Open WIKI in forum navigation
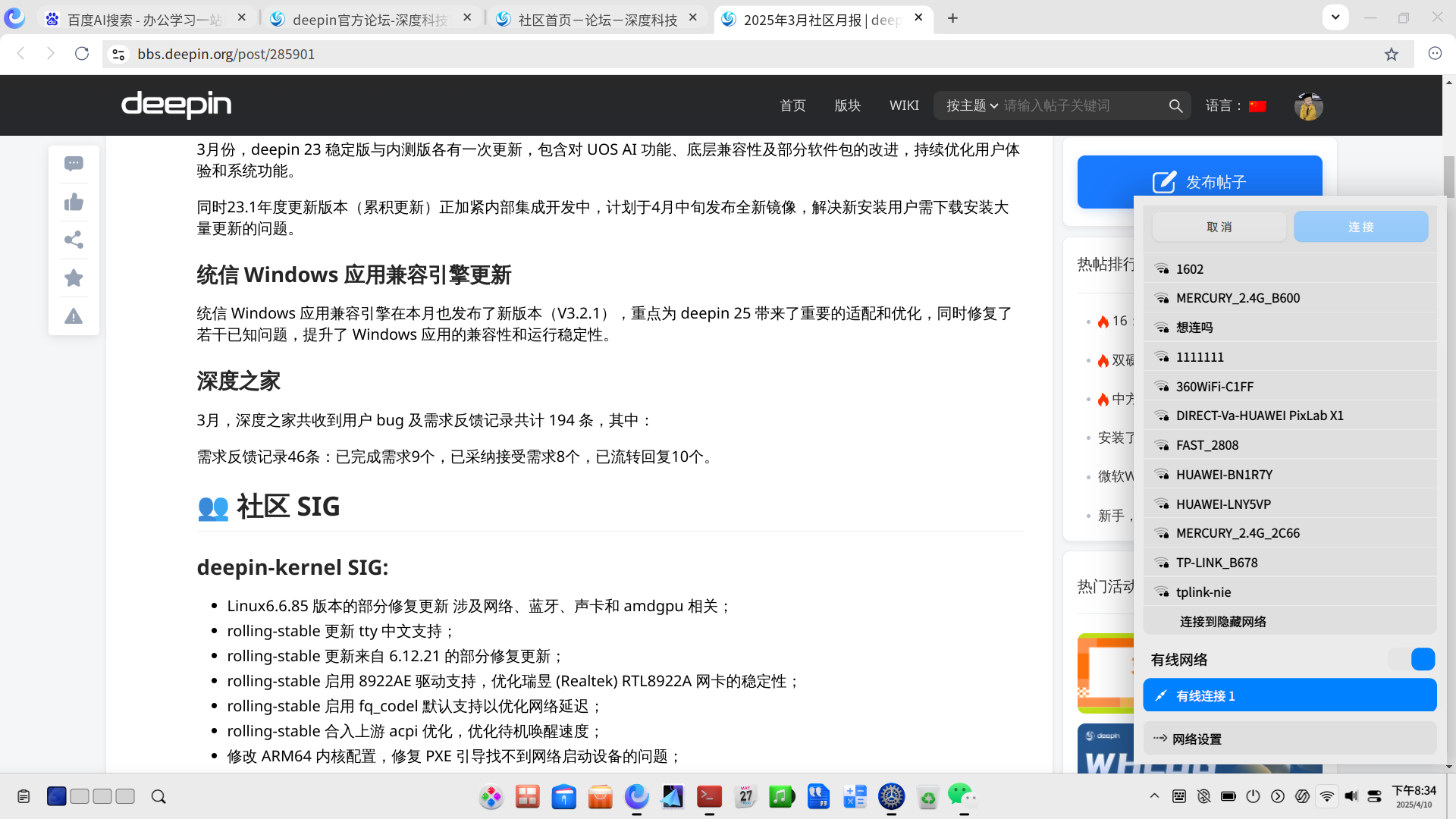The image size is (1456, 819). point(904,105)
